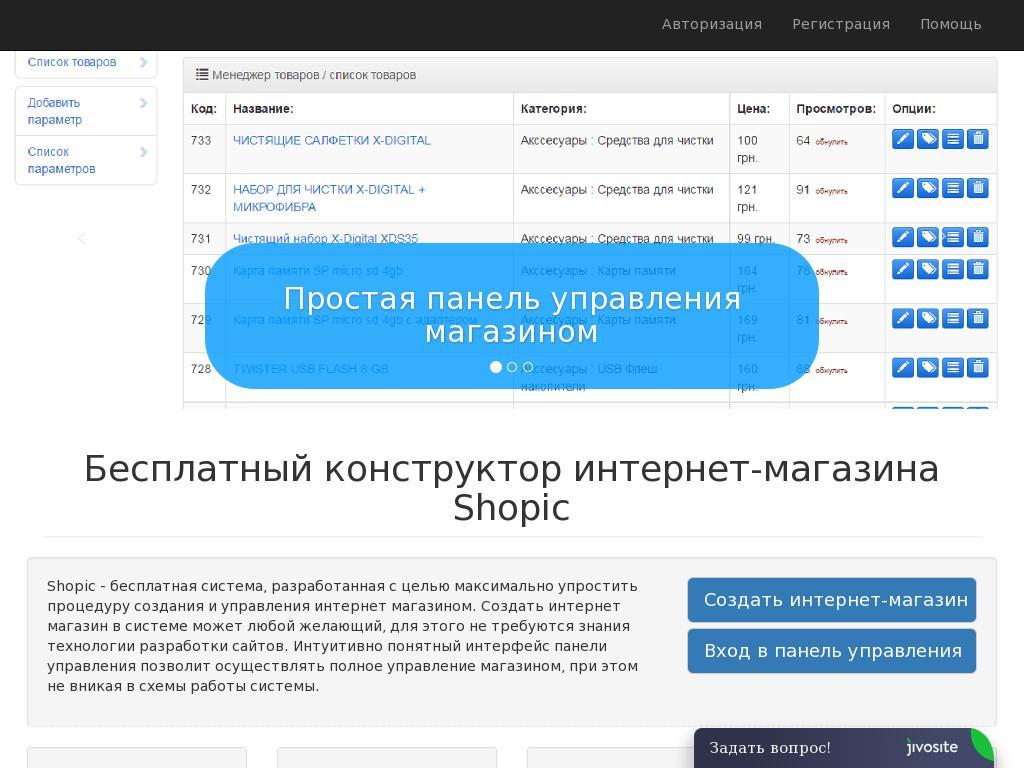Delete product 733 with trash icon

point(978,139)
